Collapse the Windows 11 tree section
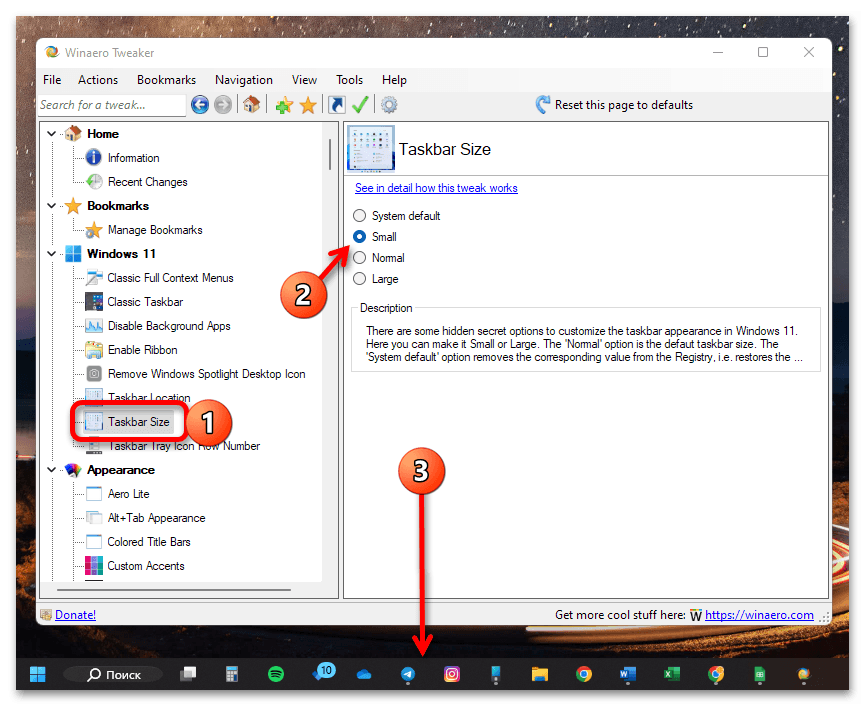This screenshot has width=865, height=706. coord(51,254)
